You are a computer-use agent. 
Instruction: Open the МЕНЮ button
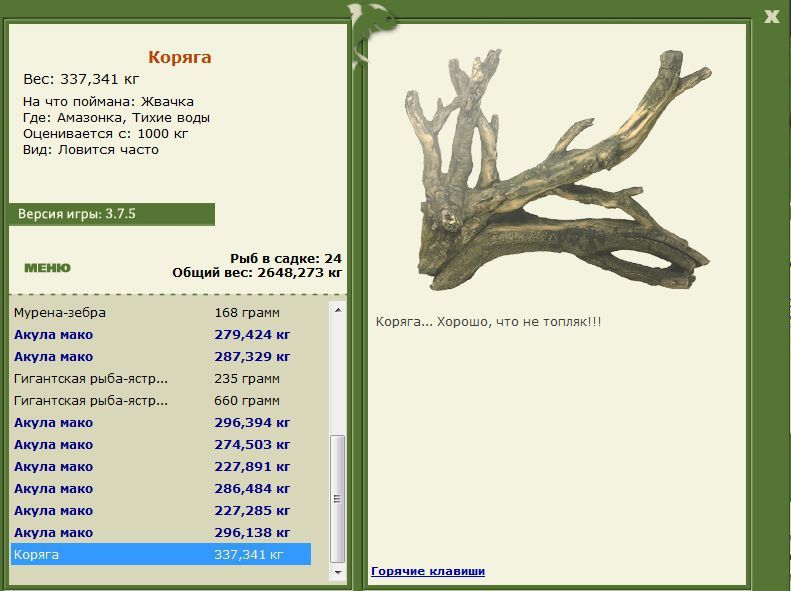pos(47,268)
